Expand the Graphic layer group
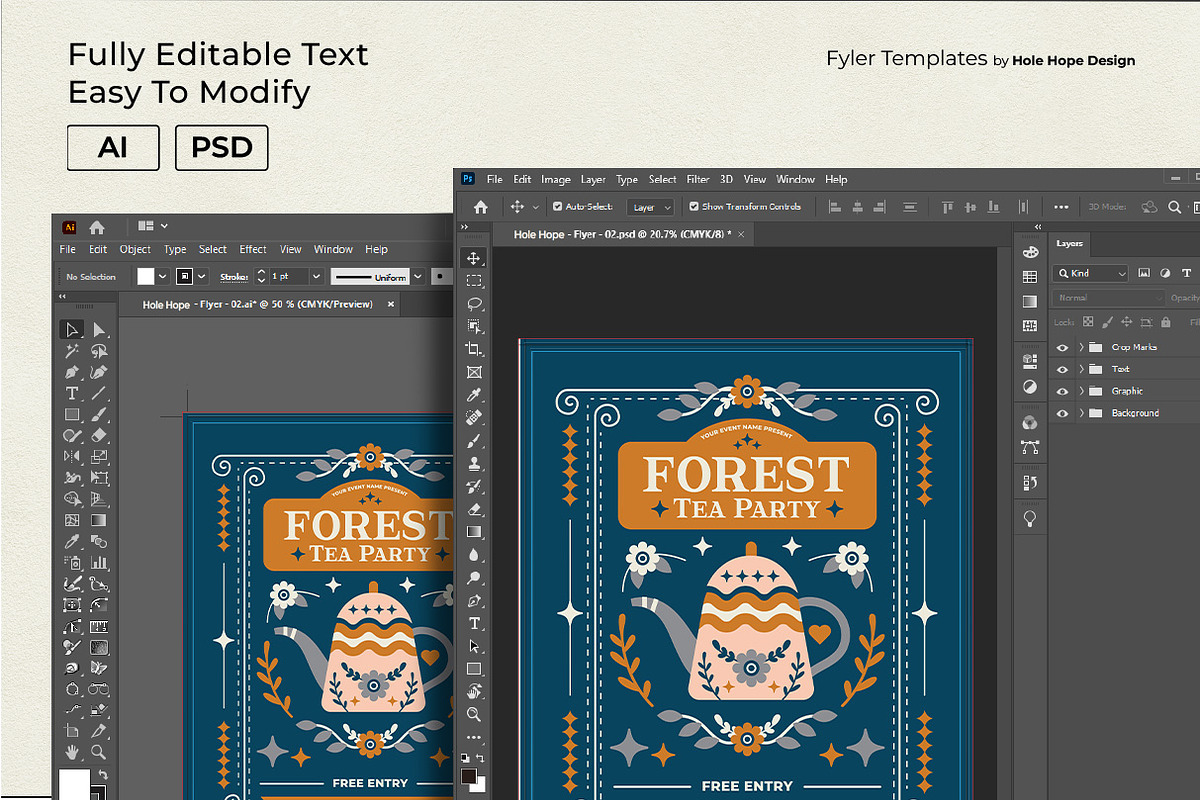This screenshot has height=800, width=1200. (1082, 391)
